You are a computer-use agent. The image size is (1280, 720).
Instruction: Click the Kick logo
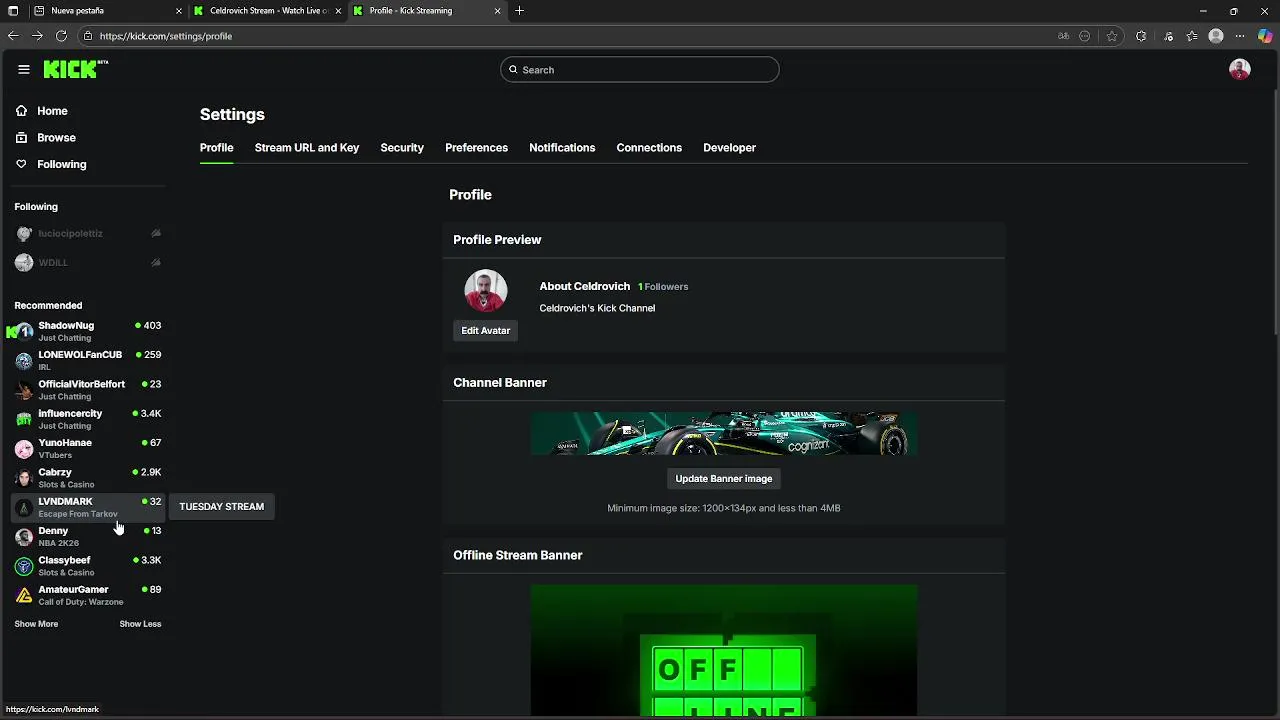point(75,69)
